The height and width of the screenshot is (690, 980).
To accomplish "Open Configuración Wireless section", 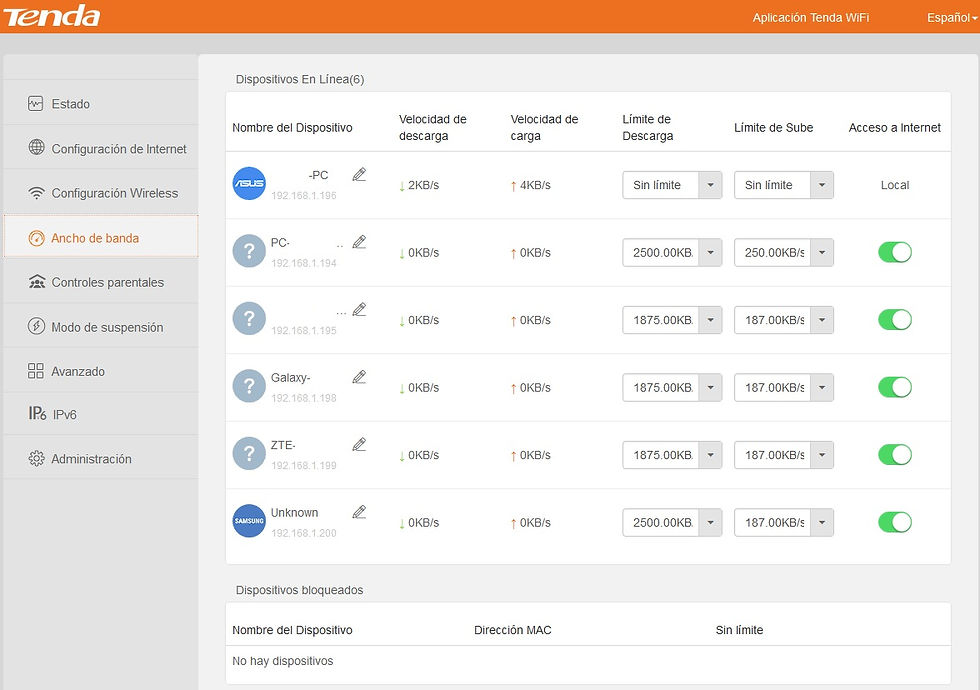I will 101,193.
